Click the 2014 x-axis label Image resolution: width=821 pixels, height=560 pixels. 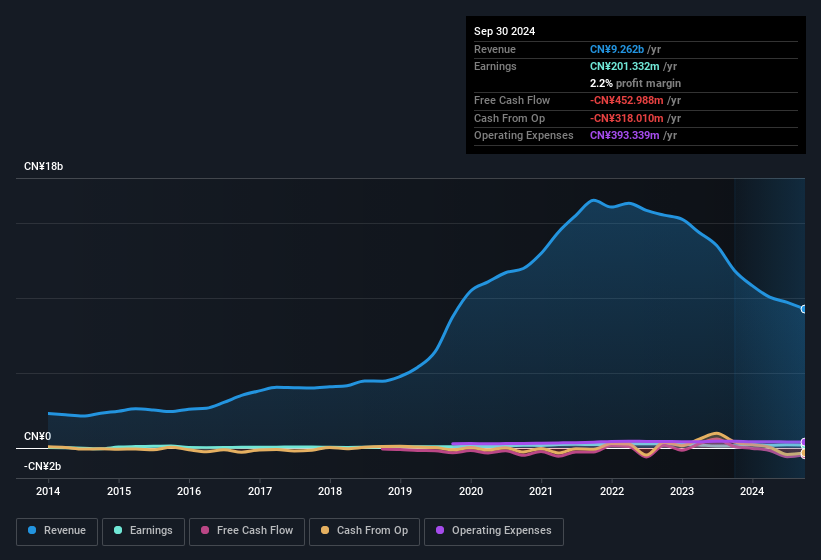tap(48, 491)
